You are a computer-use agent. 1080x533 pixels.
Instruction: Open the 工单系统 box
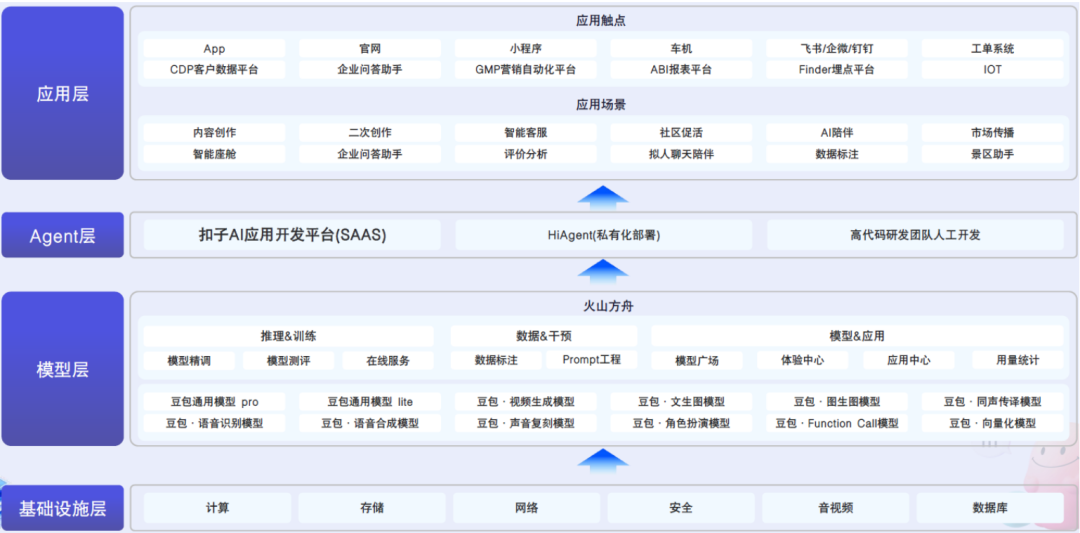993,48
